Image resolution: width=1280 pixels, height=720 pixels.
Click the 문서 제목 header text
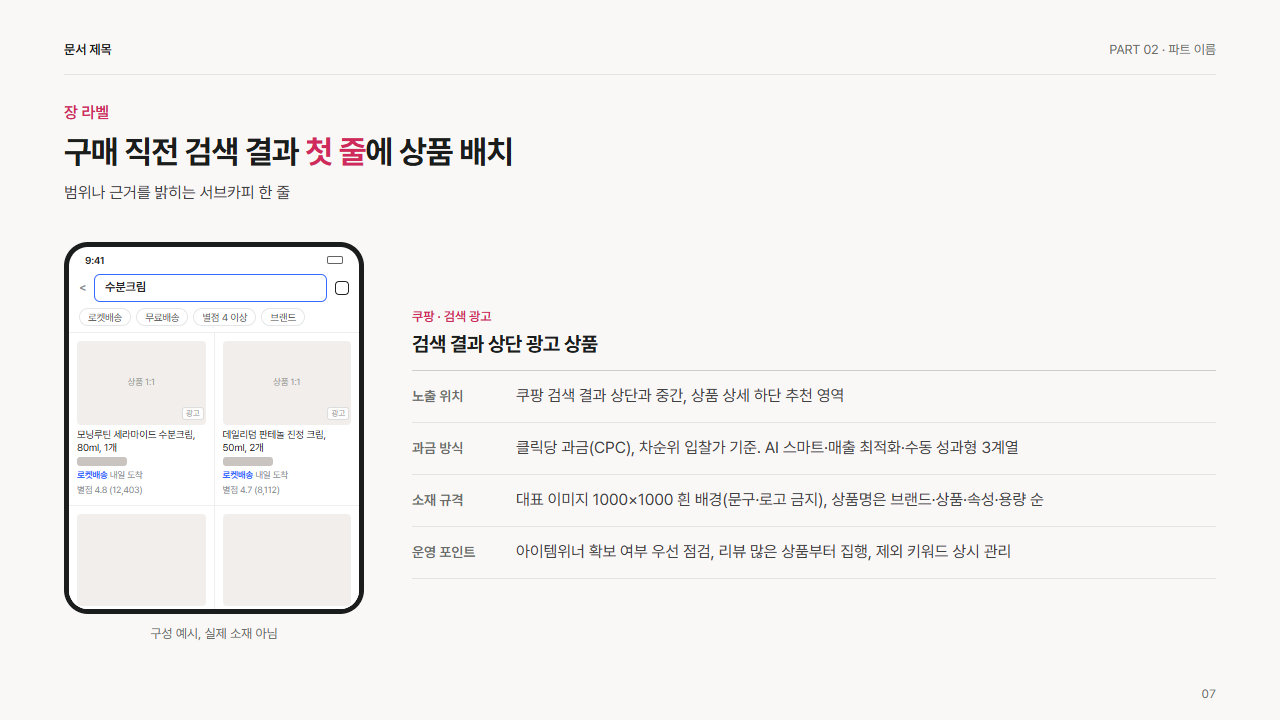point(88,49)
